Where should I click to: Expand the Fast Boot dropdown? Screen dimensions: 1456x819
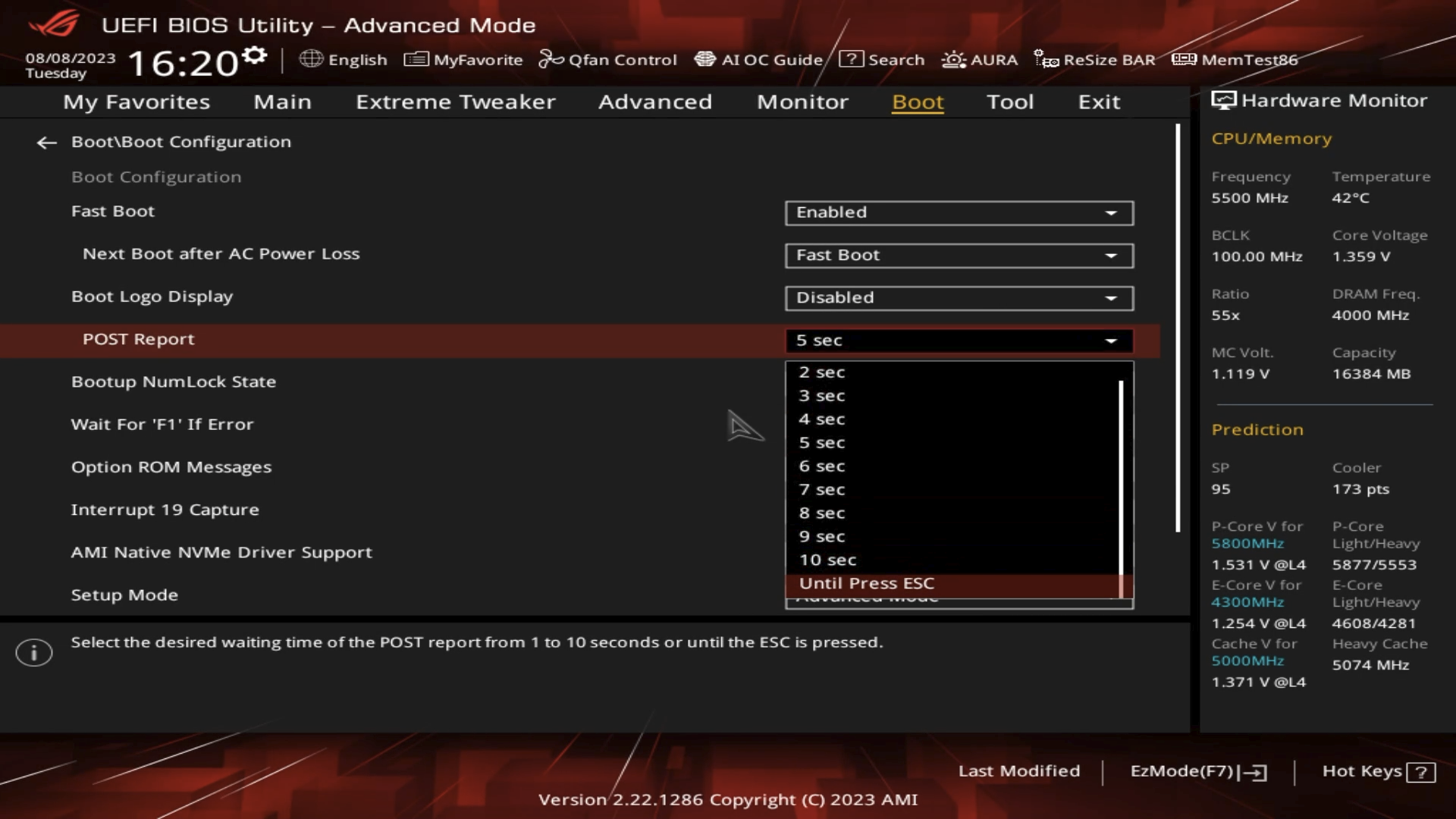click(959, 213)
